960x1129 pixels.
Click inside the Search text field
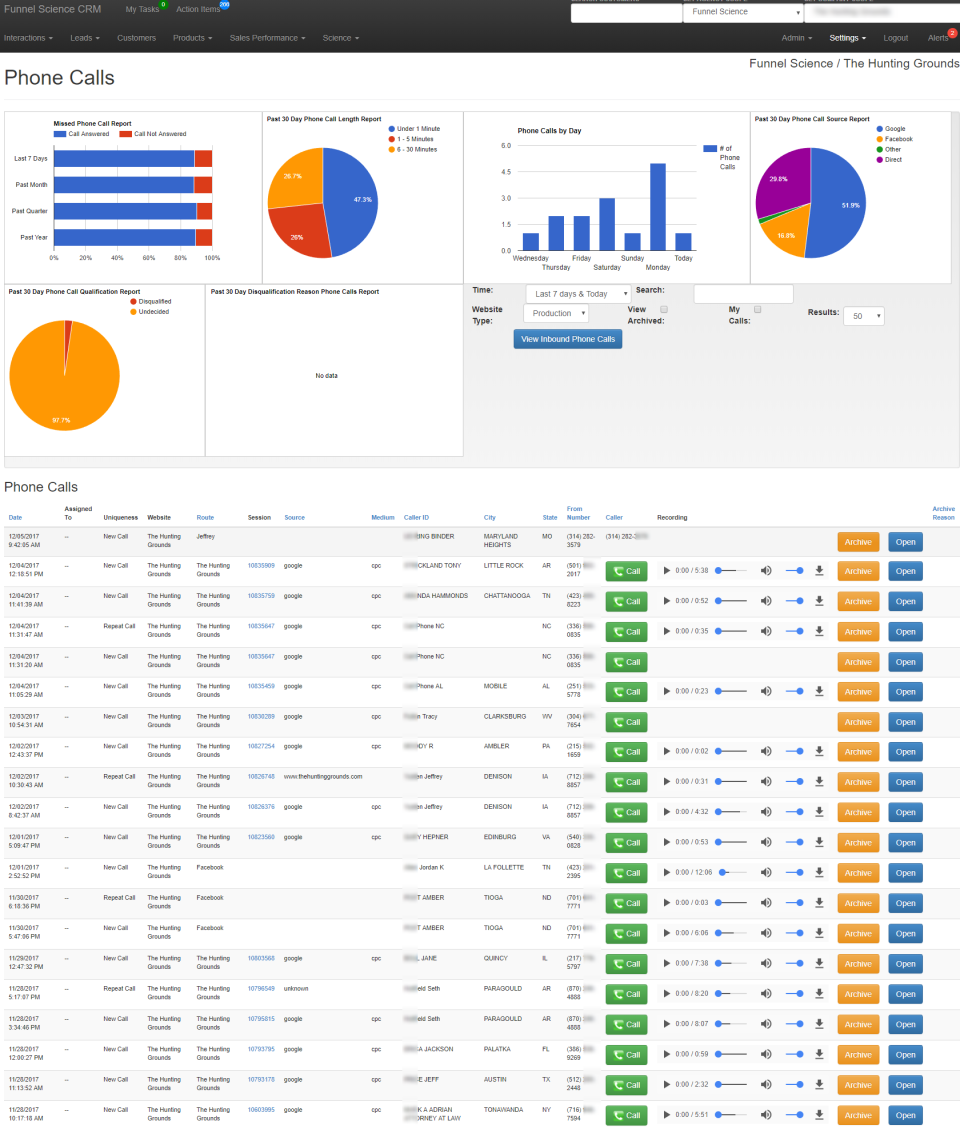click(743, 293)
